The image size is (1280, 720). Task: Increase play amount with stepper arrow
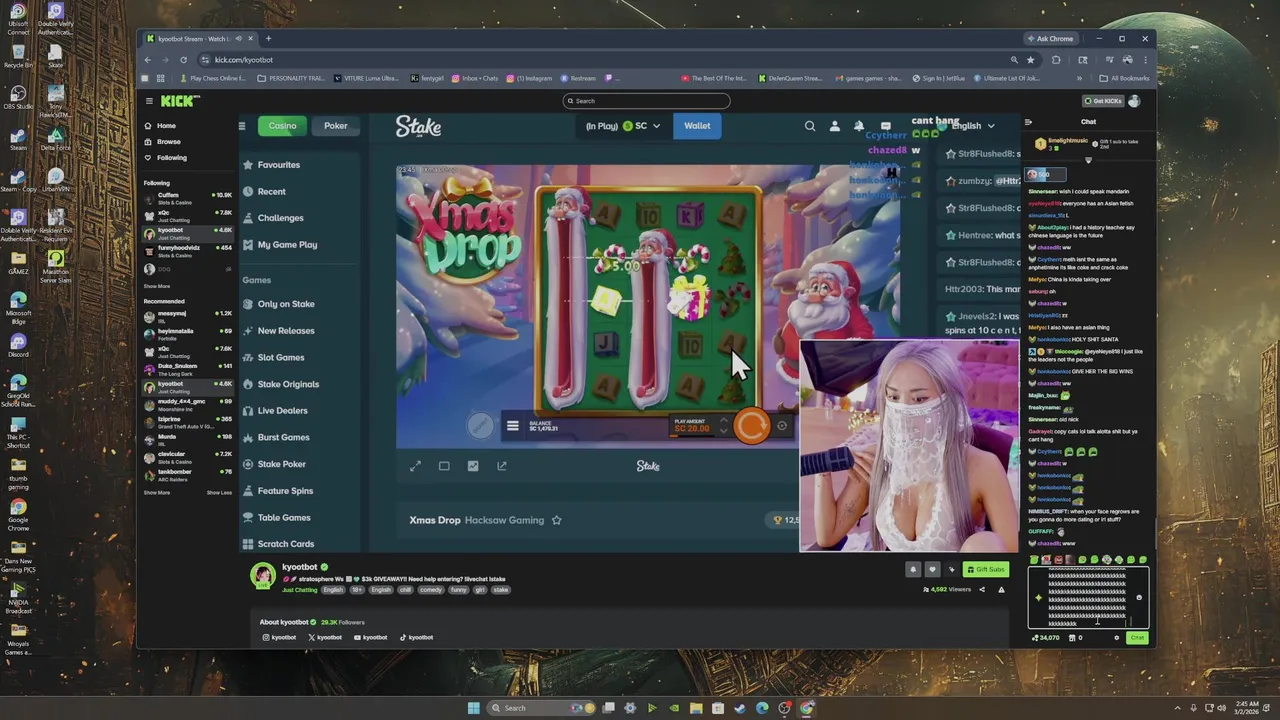click(723, 421)
